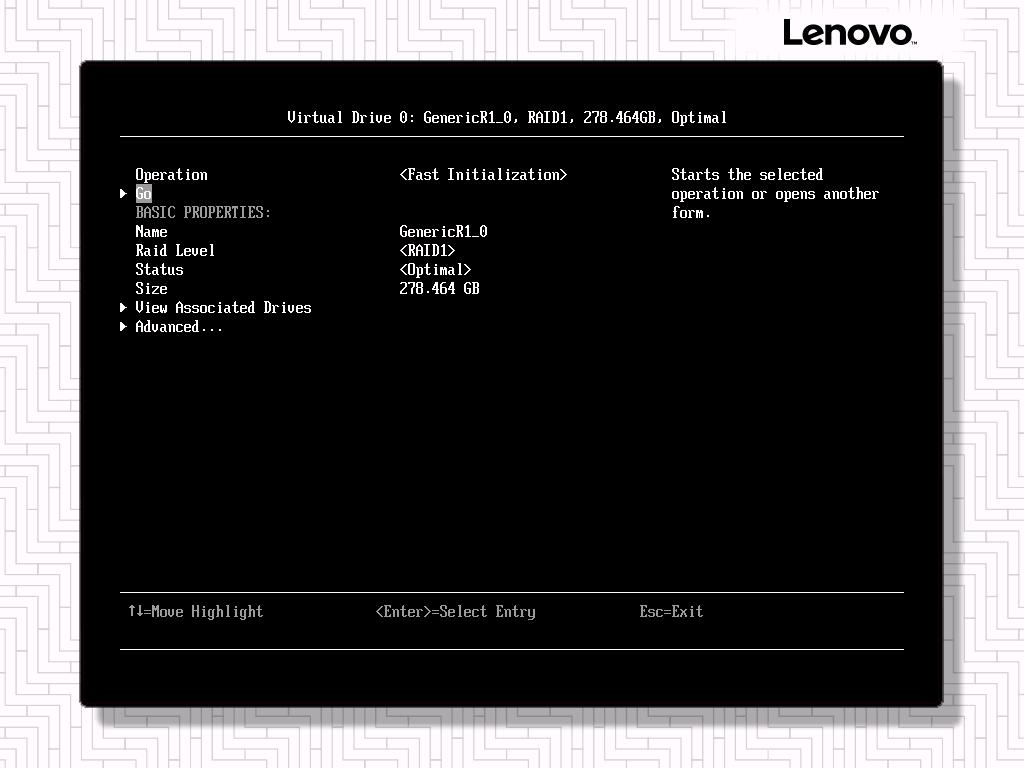The width and height of the screenshot is (1024, 768).
Task: Click the Virtual Drive 0 title header
Action: [x=507, y=118]
